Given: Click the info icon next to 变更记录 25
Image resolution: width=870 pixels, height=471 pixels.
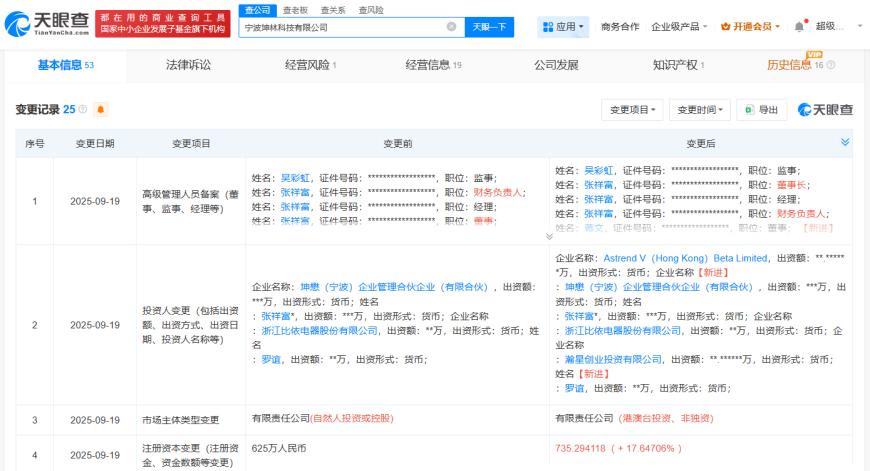Looking at the screenshot, I should pos(83,109).
